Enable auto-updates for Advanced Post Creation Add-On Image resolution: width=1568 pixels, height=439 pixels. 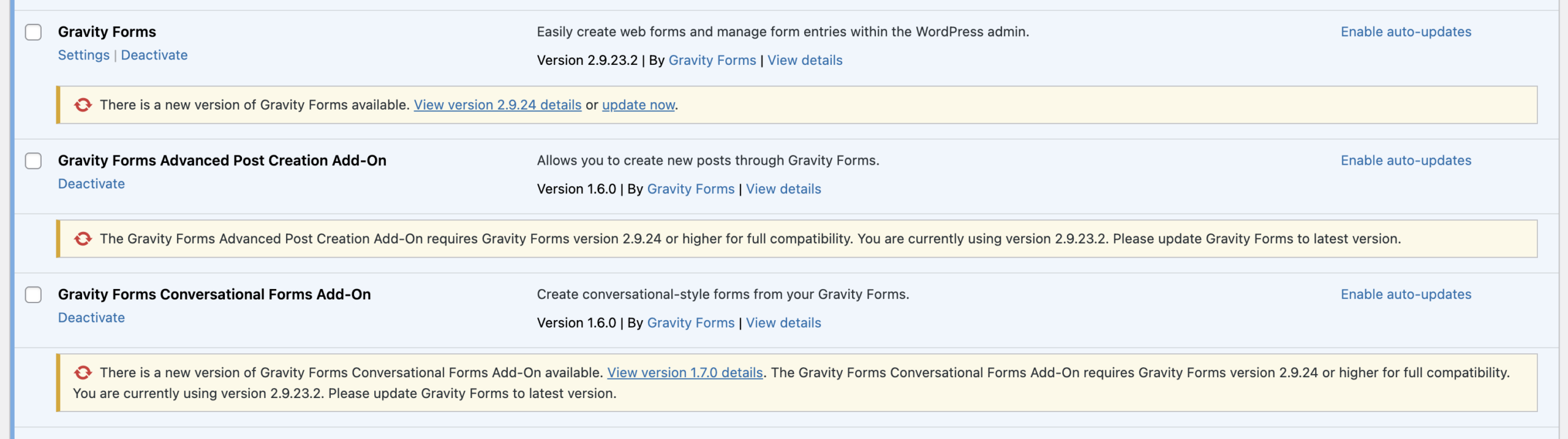[1406, 160]
